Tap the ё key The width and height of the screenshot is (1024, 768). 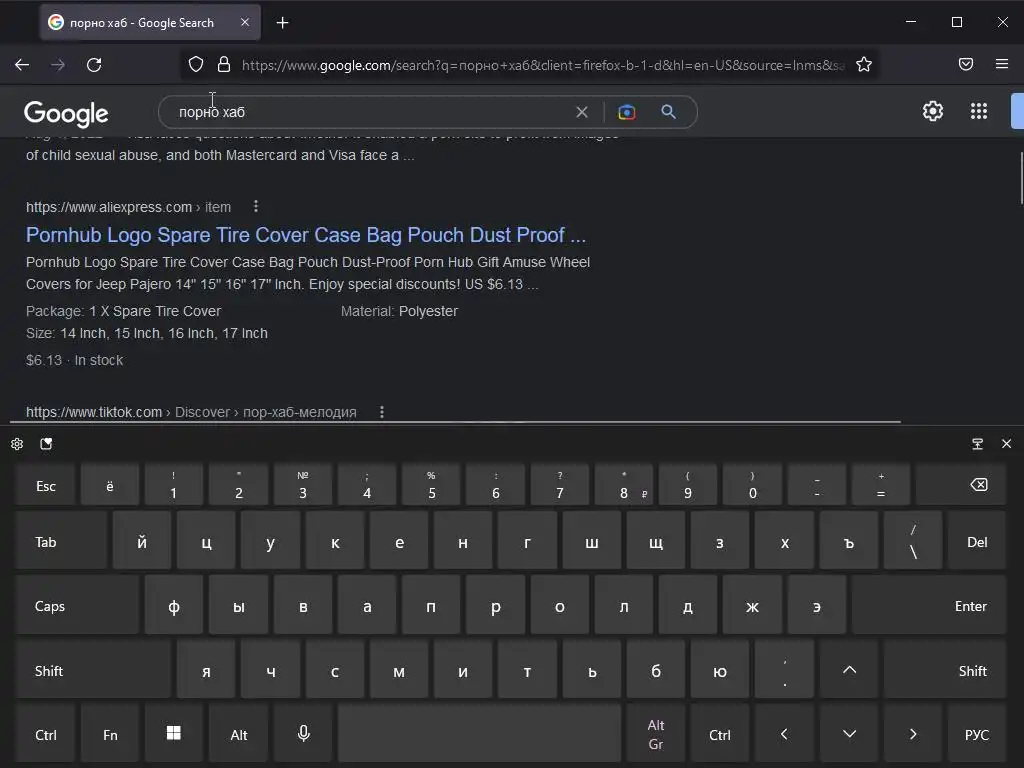110,485
